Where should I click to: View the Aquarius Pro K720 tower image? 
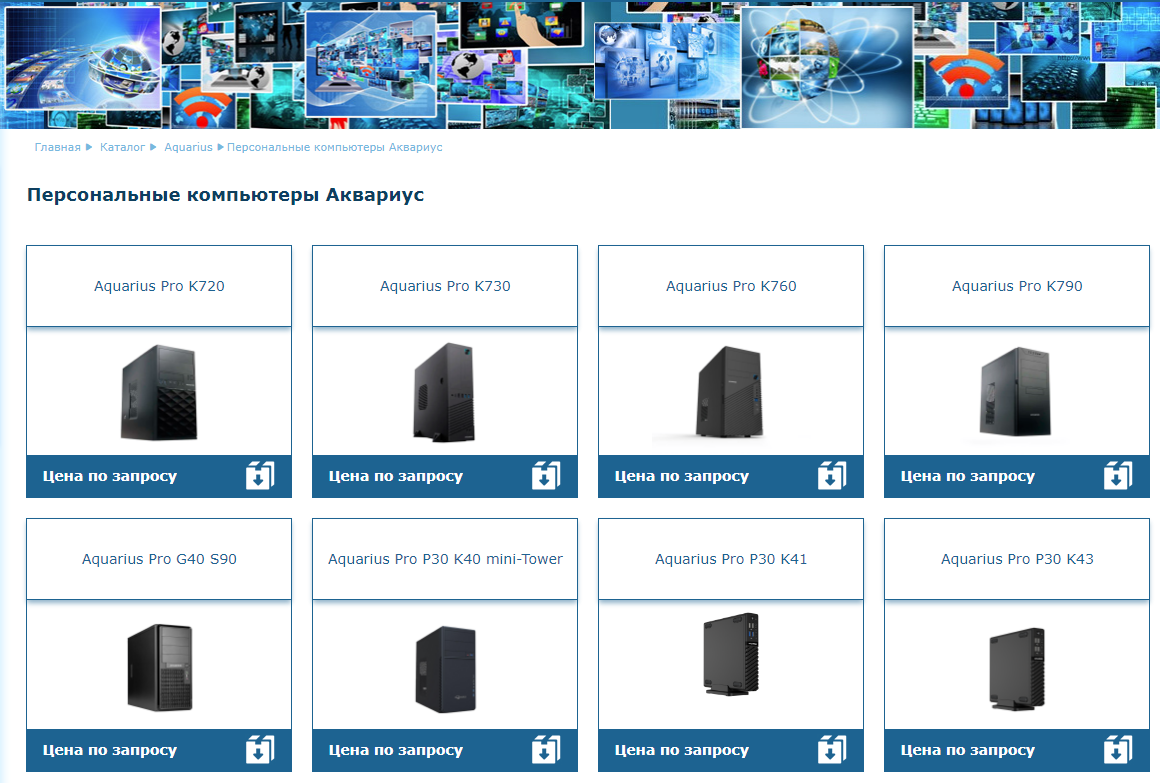tap(159, 392)
